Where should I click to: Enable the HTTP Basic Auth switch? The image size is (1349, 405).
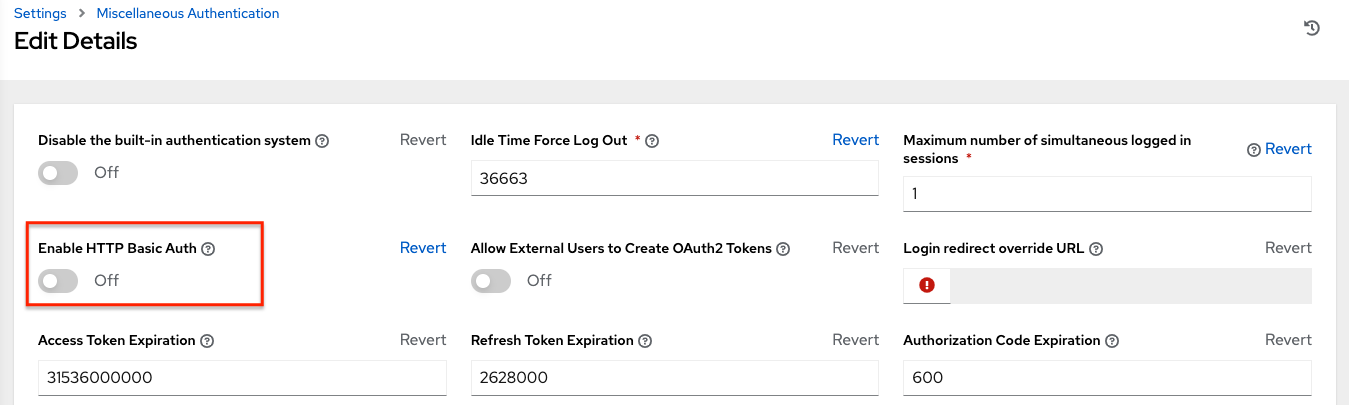coord(58,281)
